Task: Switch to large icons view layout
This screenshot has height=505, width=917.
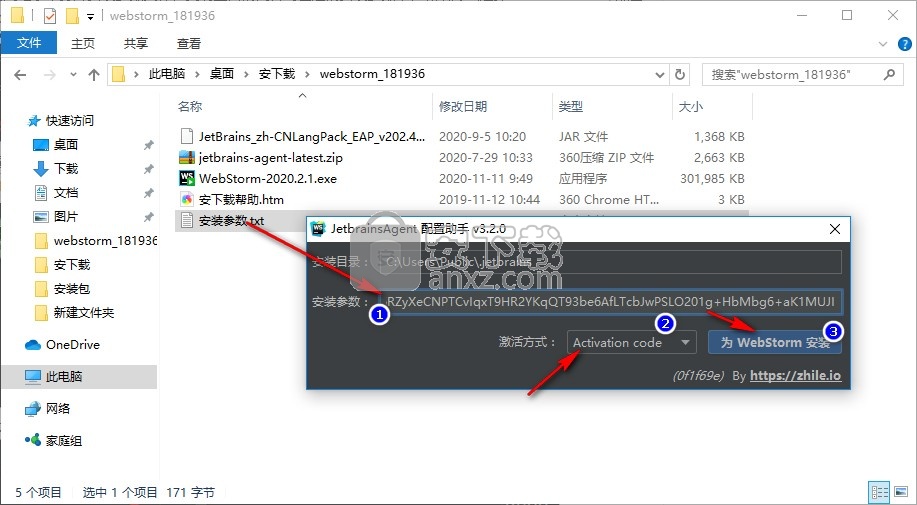Action: click(x=901, y=492)
